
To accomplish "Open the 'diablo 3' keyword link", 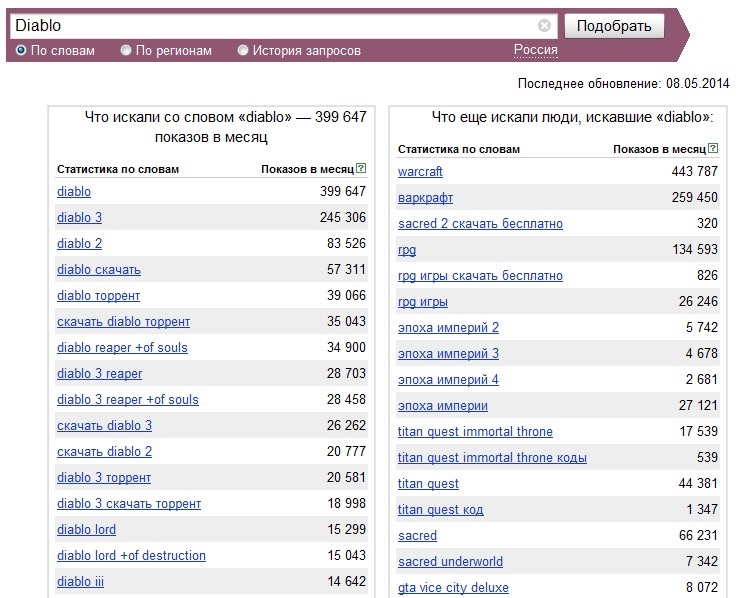I will click(x=79, y=217).
